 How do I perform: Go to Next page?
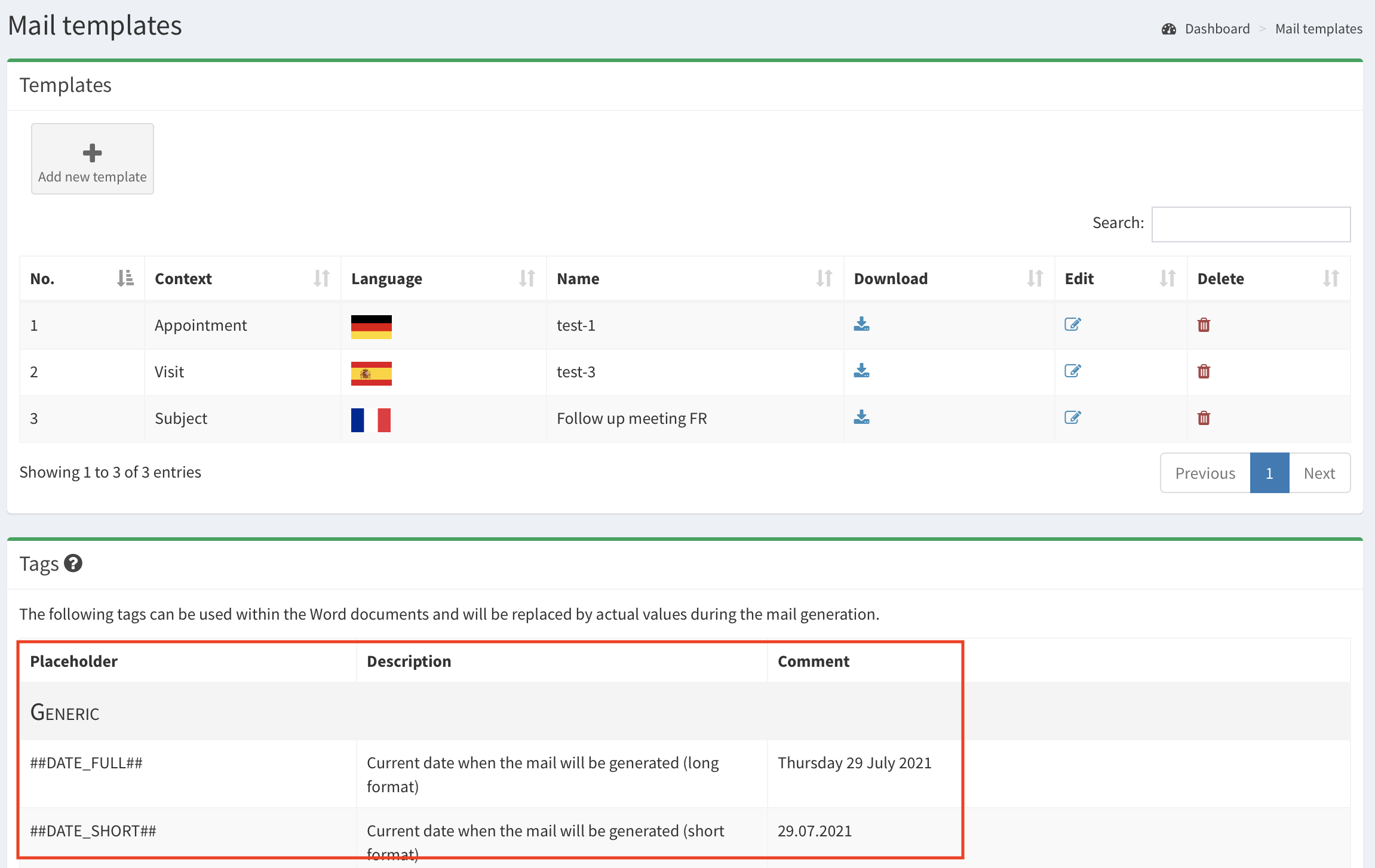(1319, 473)
